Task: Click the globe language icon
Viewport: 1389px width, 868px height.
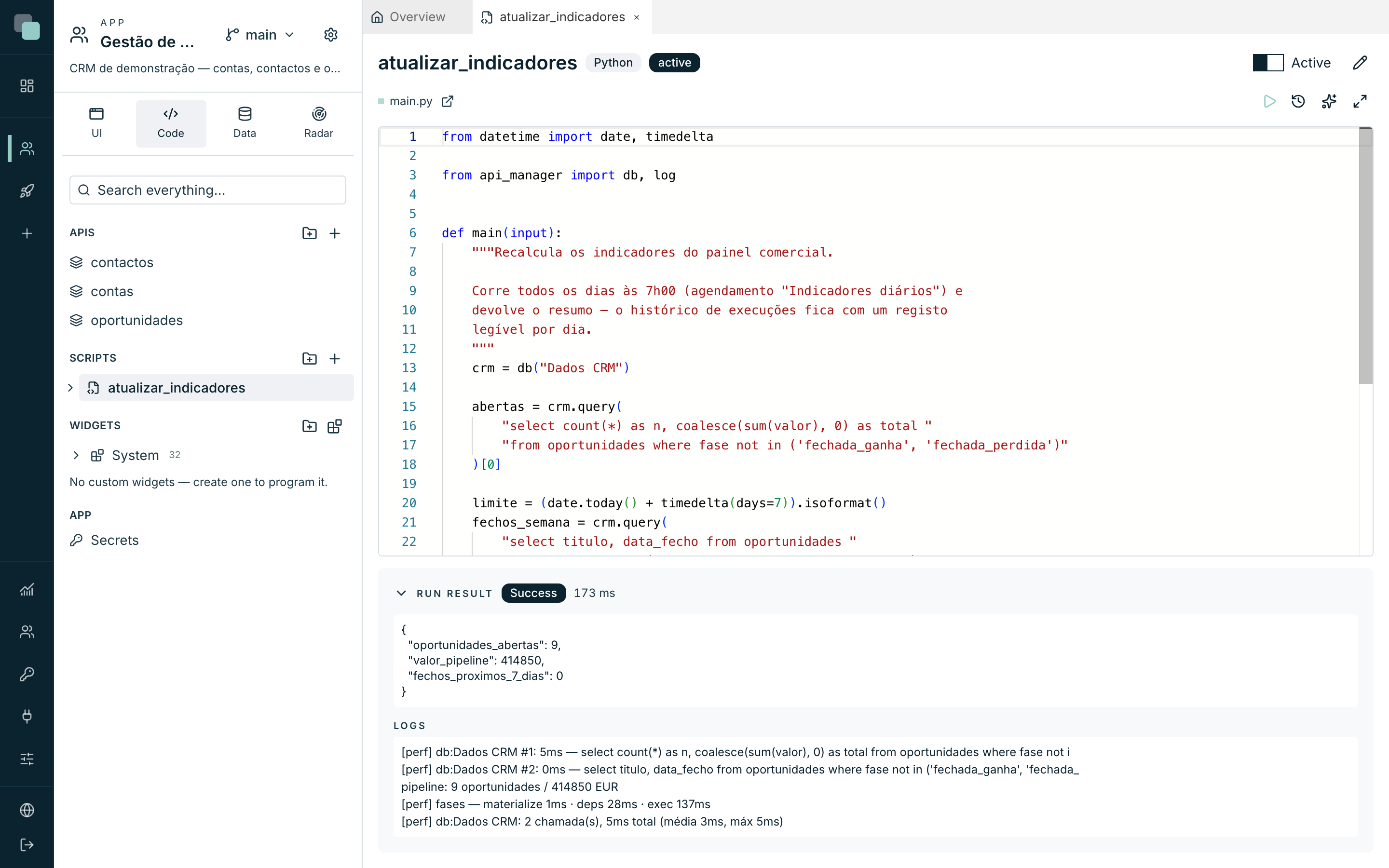Action: coord(27,810)
